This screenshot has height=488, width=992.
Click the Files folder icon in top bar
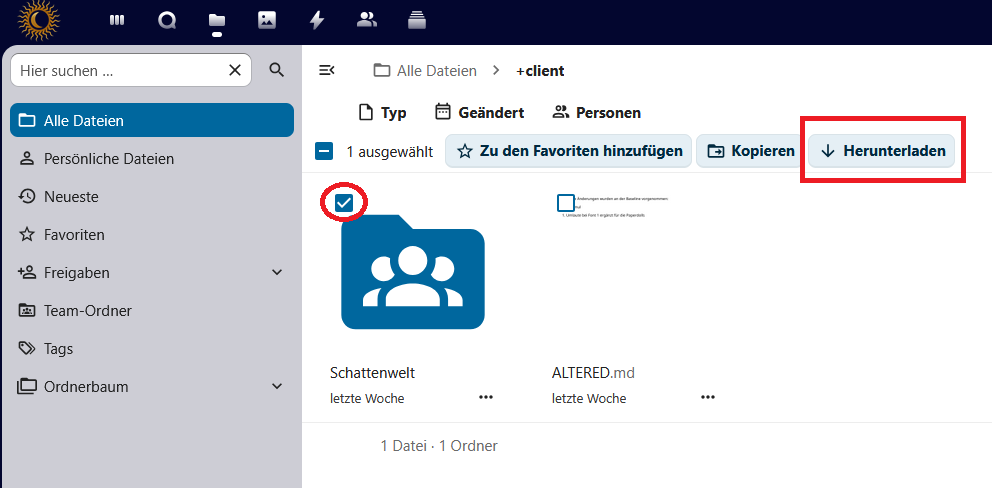pyautogui.click(x=216, y=19)
